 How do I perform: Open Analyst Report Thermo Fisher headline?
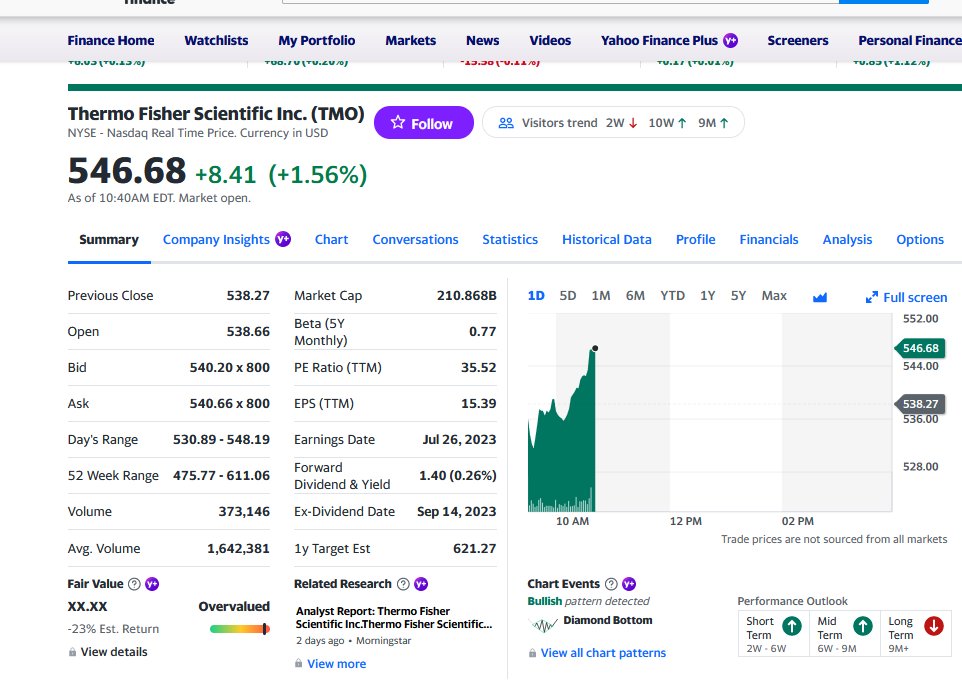coord(394,617)
